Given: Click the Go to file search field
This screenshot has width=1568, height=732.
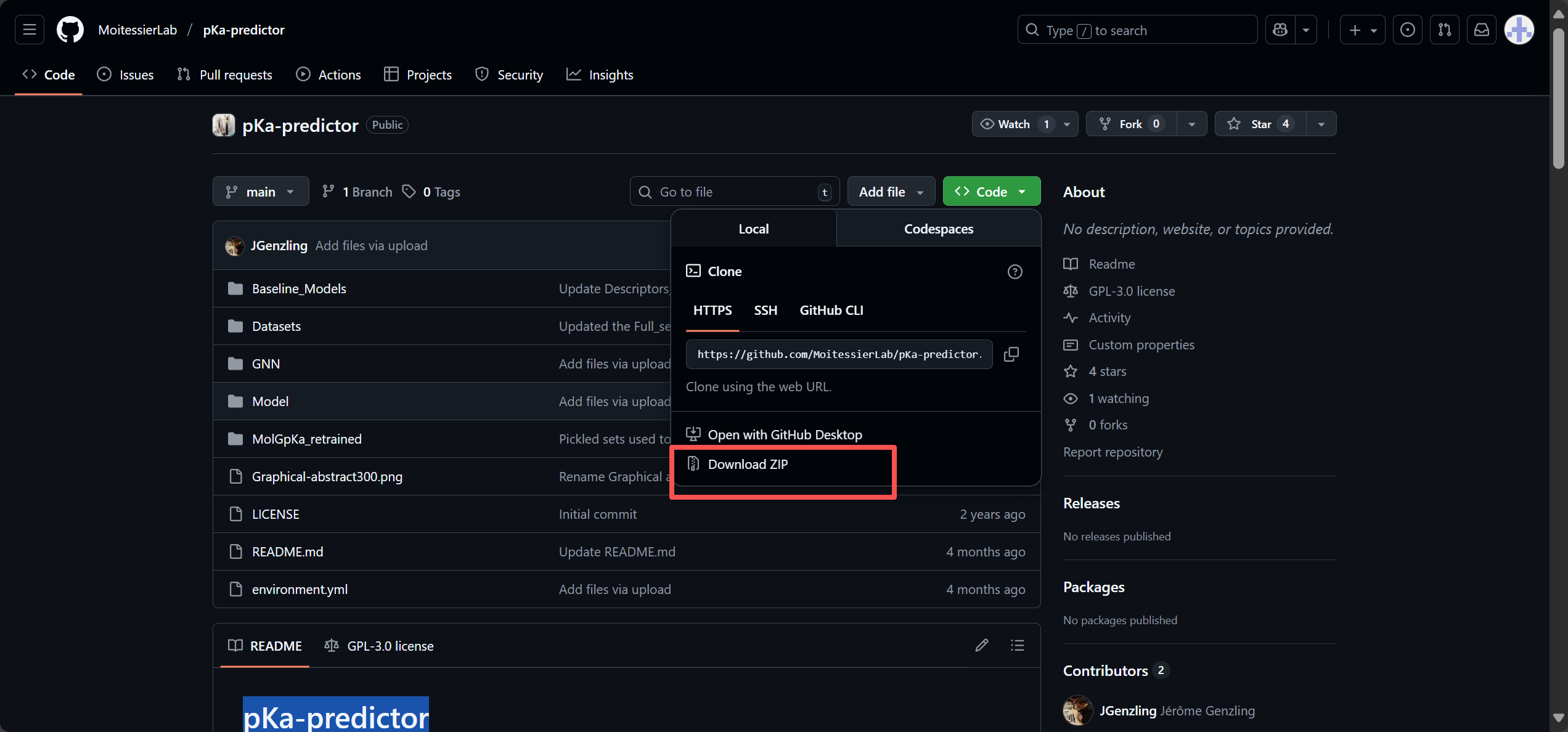Looking at the screenshot, I should [x=735, y=192].
